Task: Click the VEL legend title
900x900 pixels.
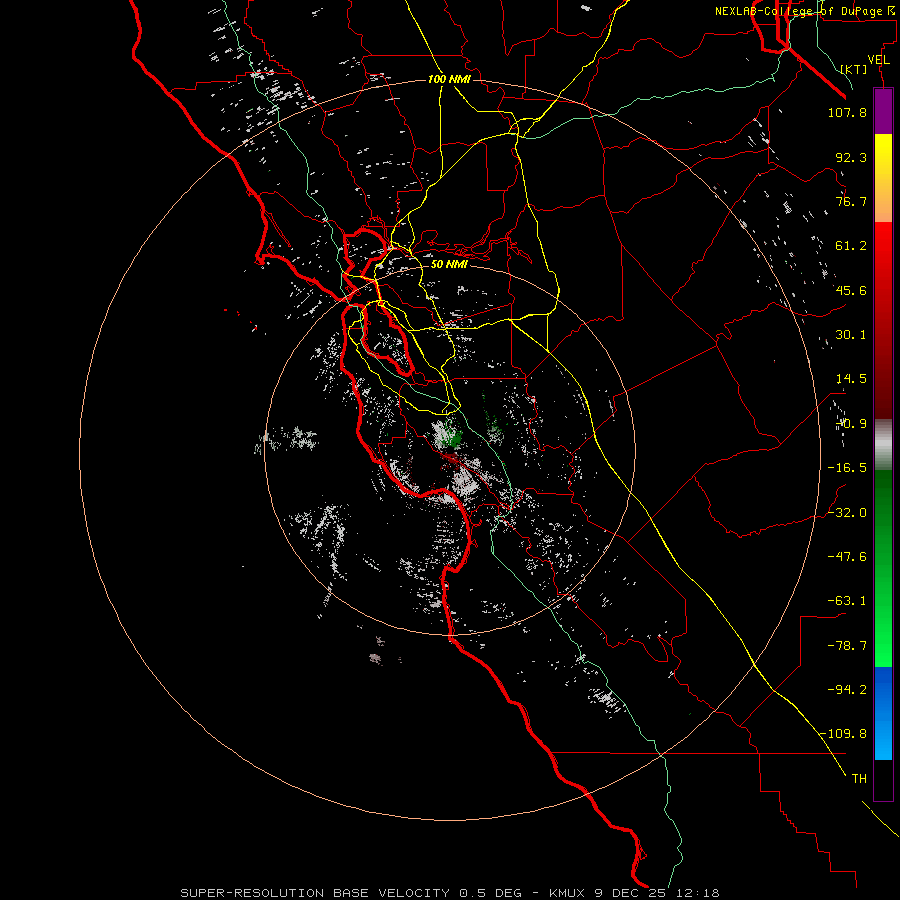Action: [879, 60]
